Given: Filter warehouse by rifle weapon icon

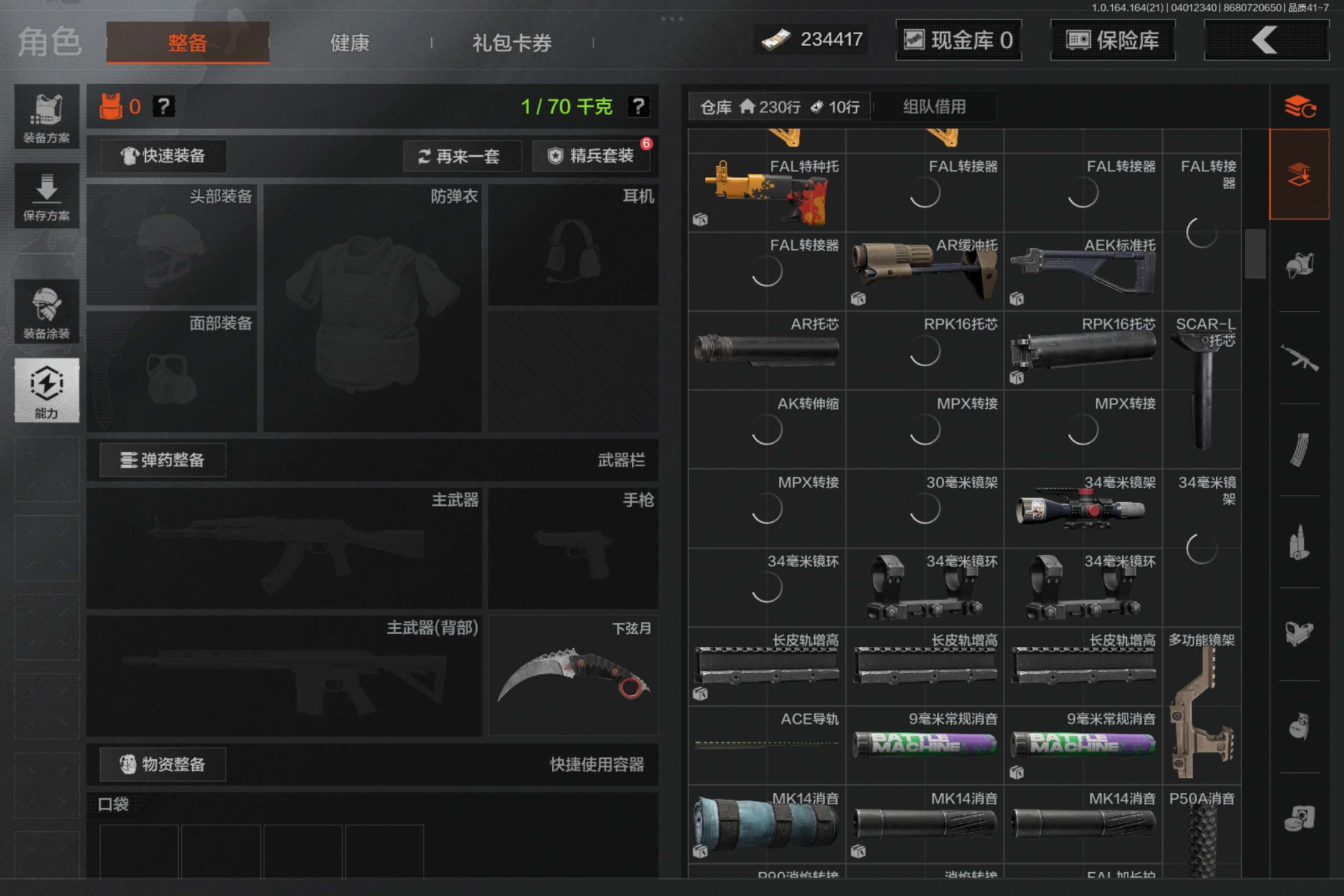Looking at the screenshot, I should 1299,358.
